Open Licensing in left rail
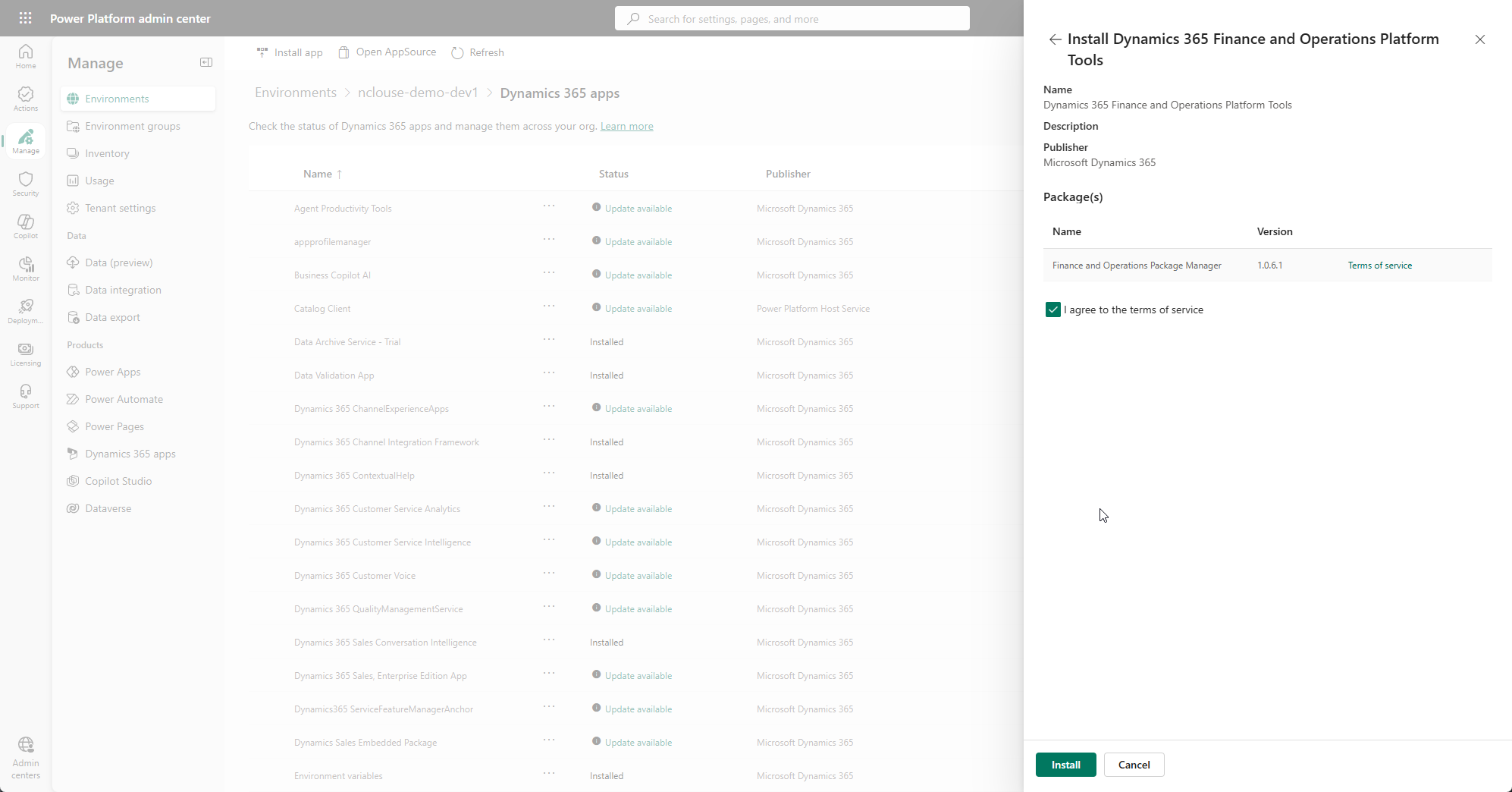1512x792 pixels. click(26, 354)
